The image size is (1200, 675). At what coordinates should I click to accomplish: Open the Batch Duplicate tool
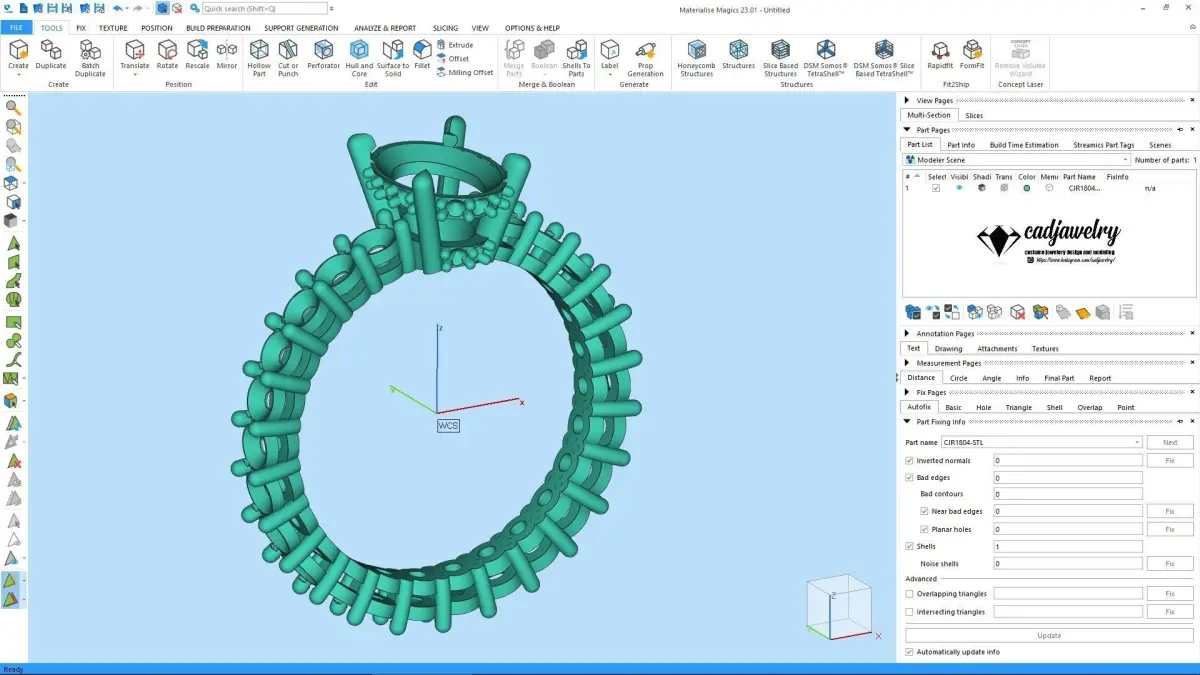click(x=91, y=58)
